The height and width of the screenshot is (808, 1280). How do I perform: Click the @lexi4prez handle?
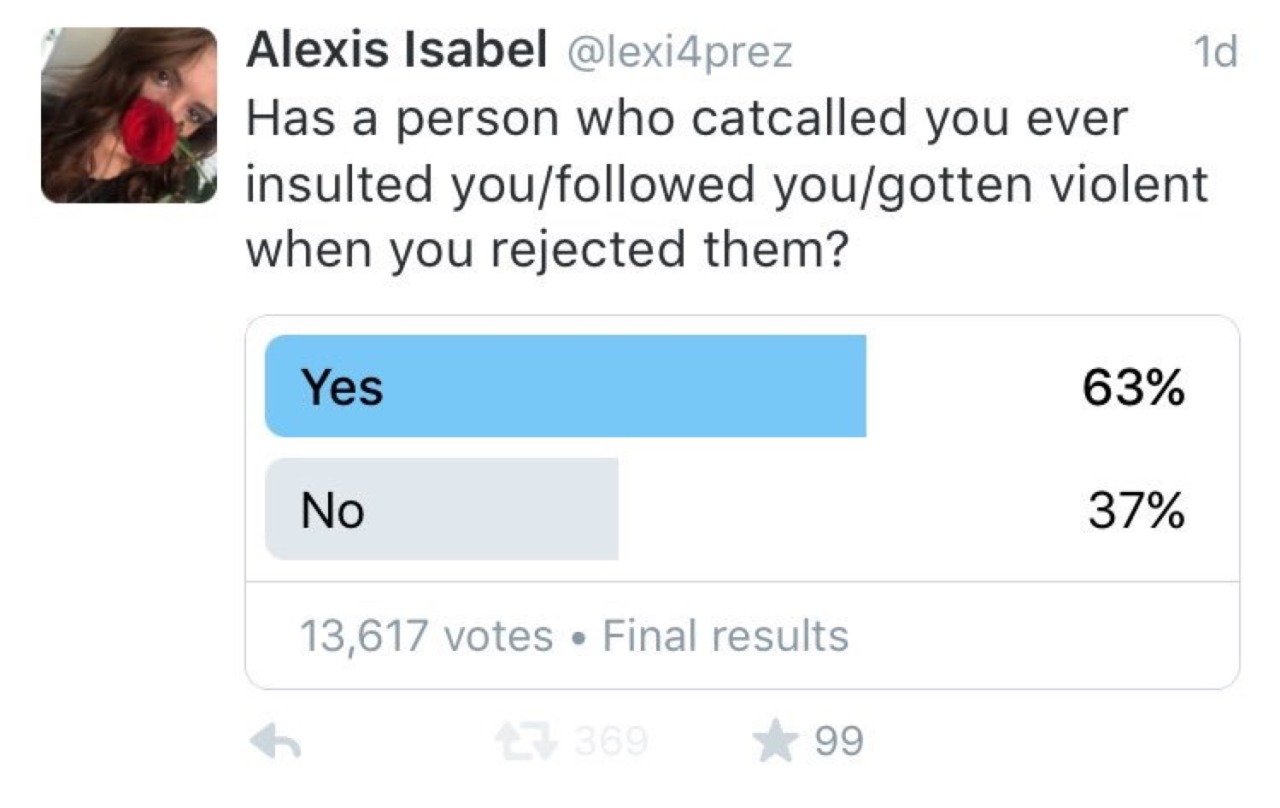coord(680,52)
